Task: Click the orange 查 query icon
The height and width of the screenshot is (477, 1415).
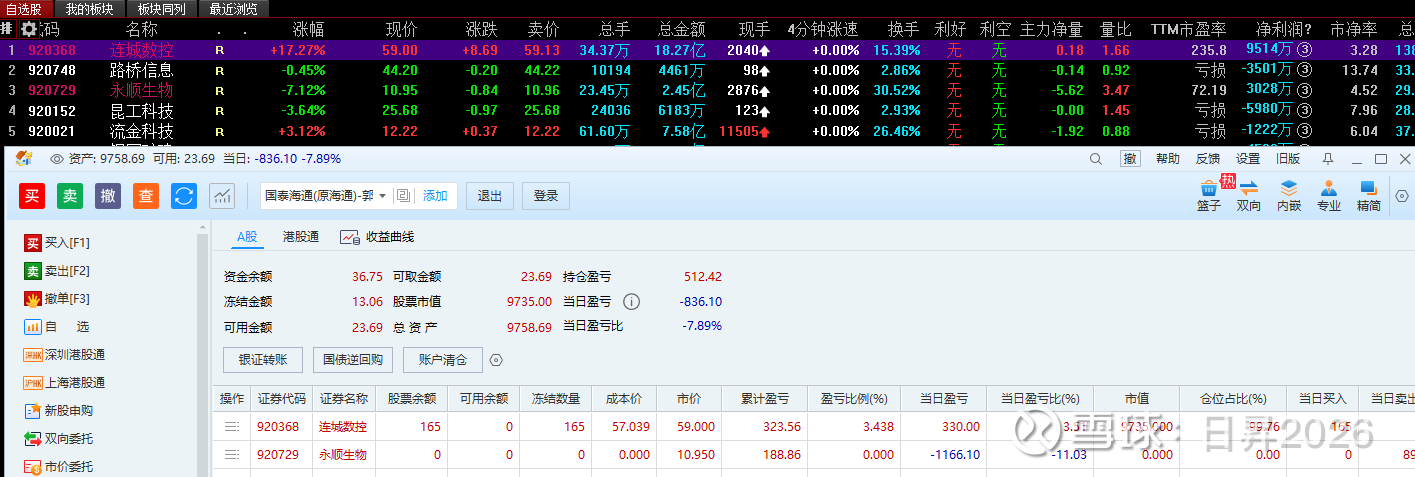Action: (146, 196)
